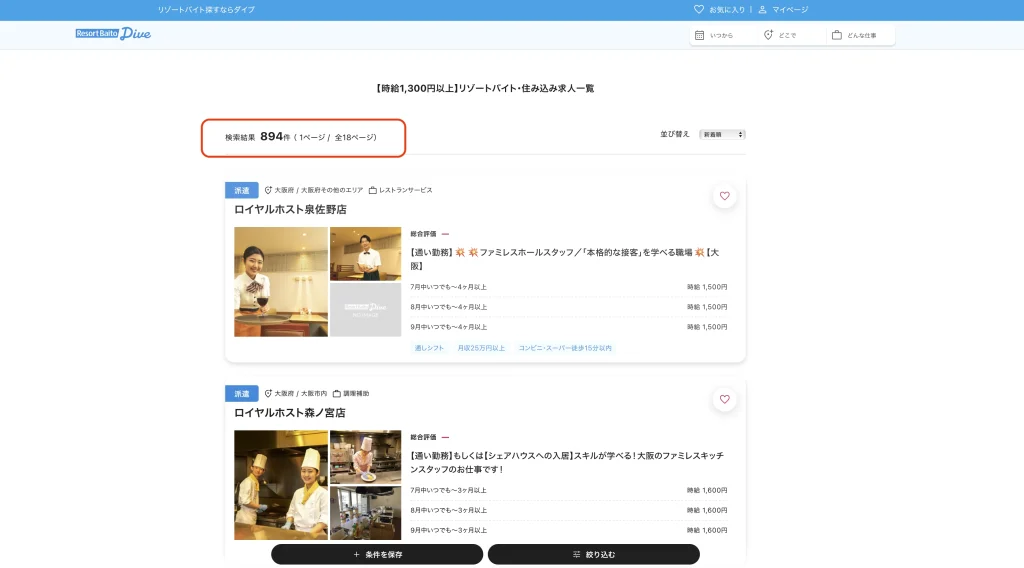Open favorites via heart icon in top bar

pyautogui.click(x=699, y=9)
